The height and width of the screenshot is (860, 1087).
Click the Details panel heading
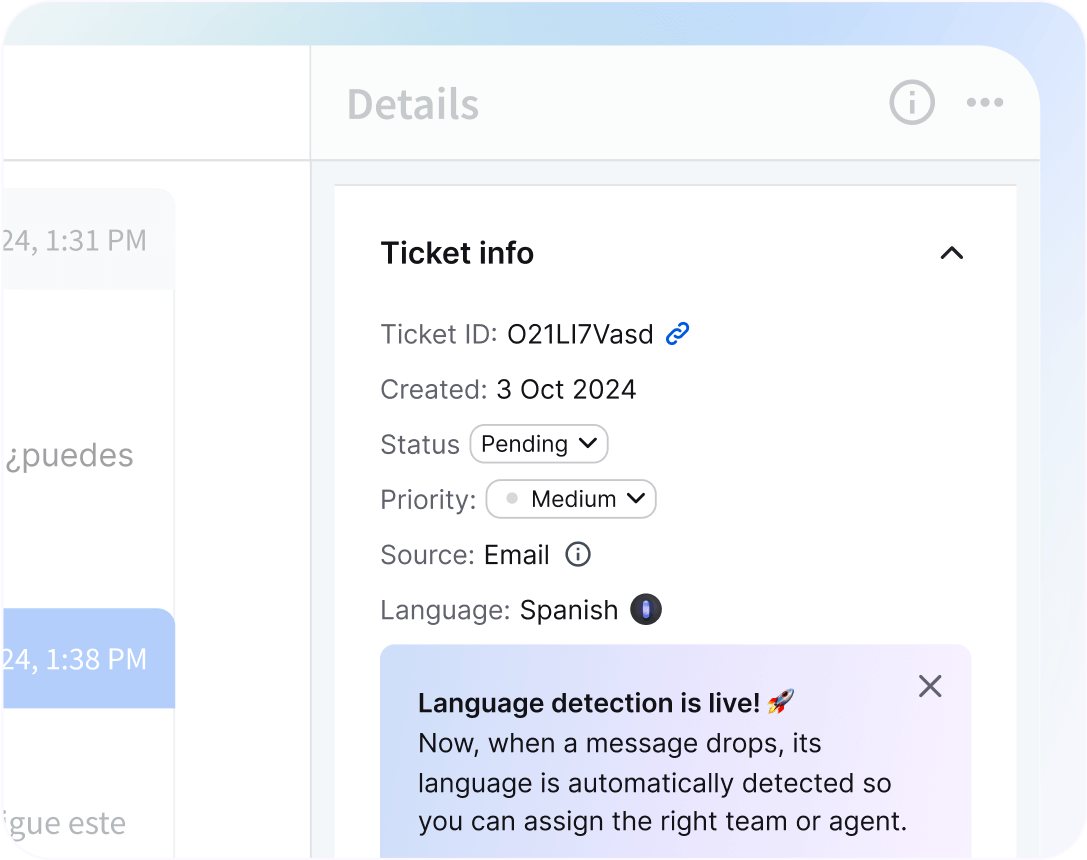click(412, 103)
